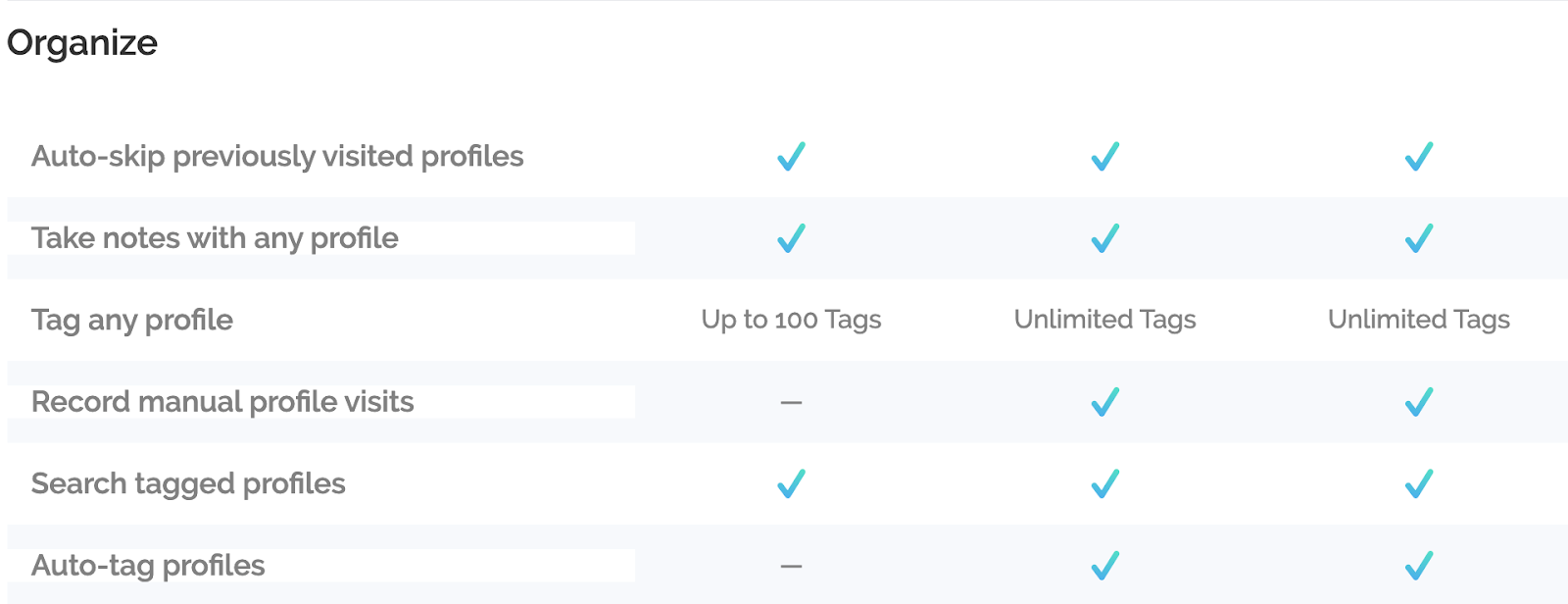Click the Organize section heading
Image resolution: width=1568 pixels, height=604 pixels.
(x=82, y=43)
